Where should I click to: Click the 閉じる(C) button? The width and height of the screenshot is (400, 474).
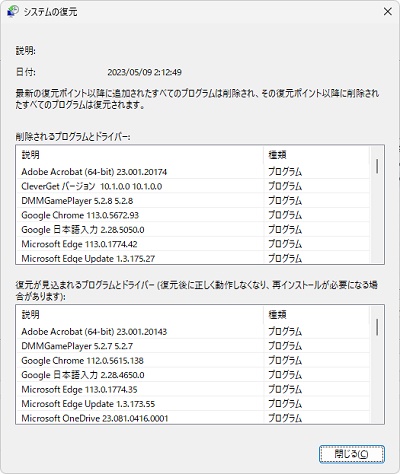tap(352, 454)
